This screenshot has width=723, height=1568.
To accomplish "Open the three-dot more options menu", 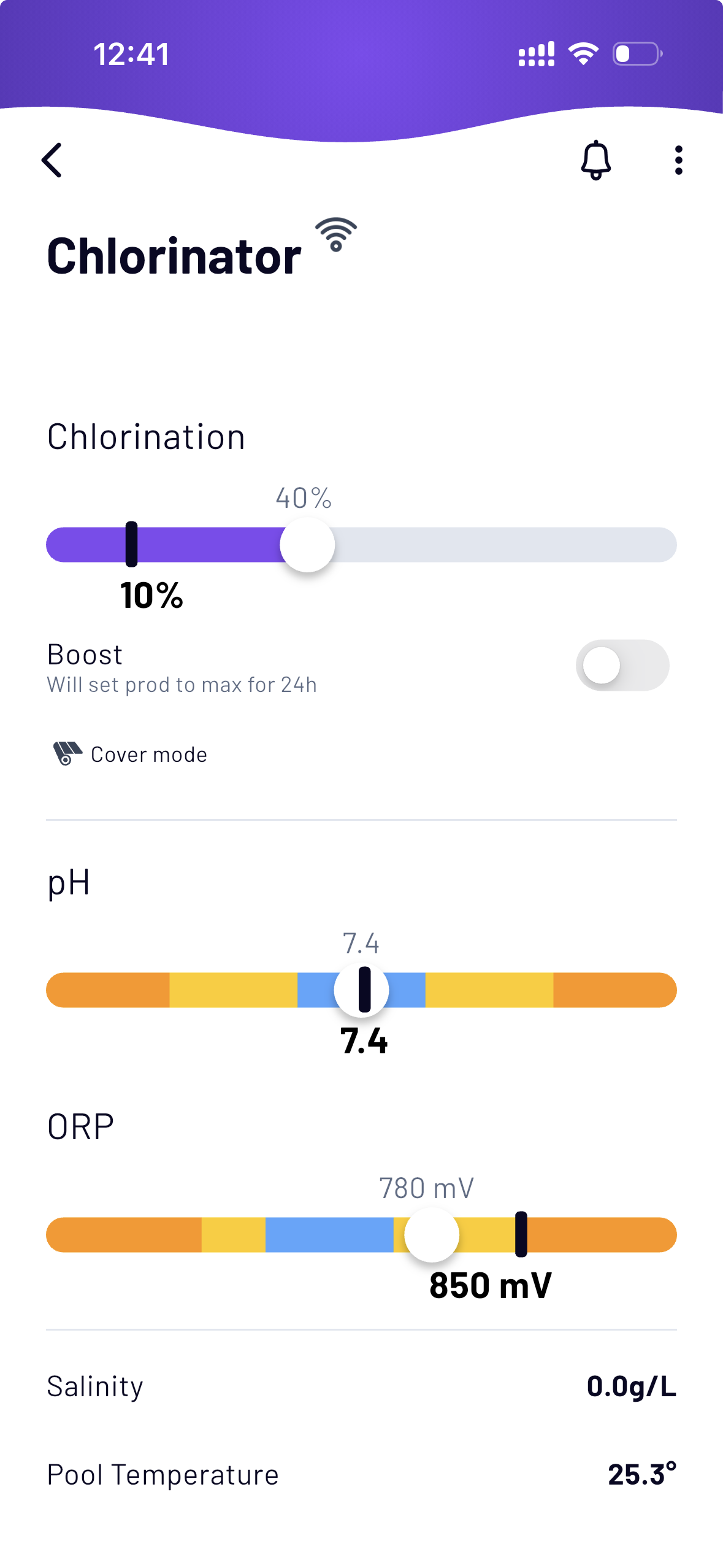I will (x=678, y=160).
